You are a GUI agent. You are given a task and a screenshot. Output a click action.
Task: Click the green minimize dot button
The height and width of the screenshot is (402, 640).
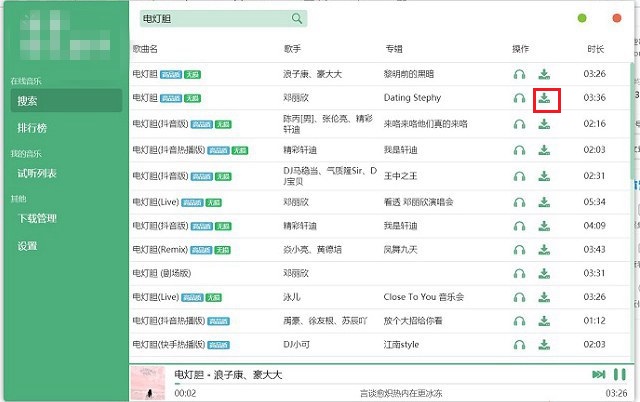click(x=582, y=18)
